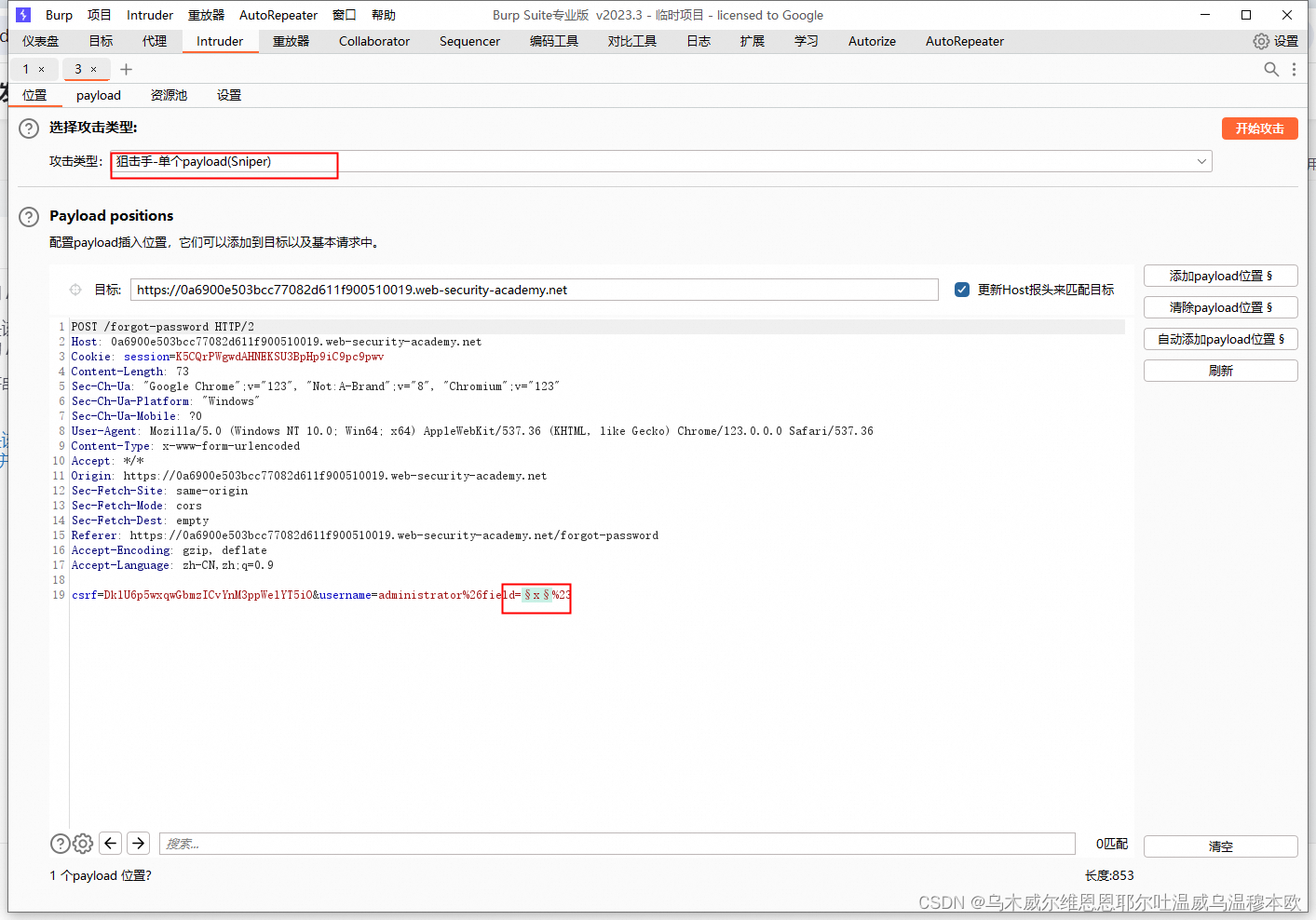Open the 帮助 menu
The image size is (1316, 920).
384,15
